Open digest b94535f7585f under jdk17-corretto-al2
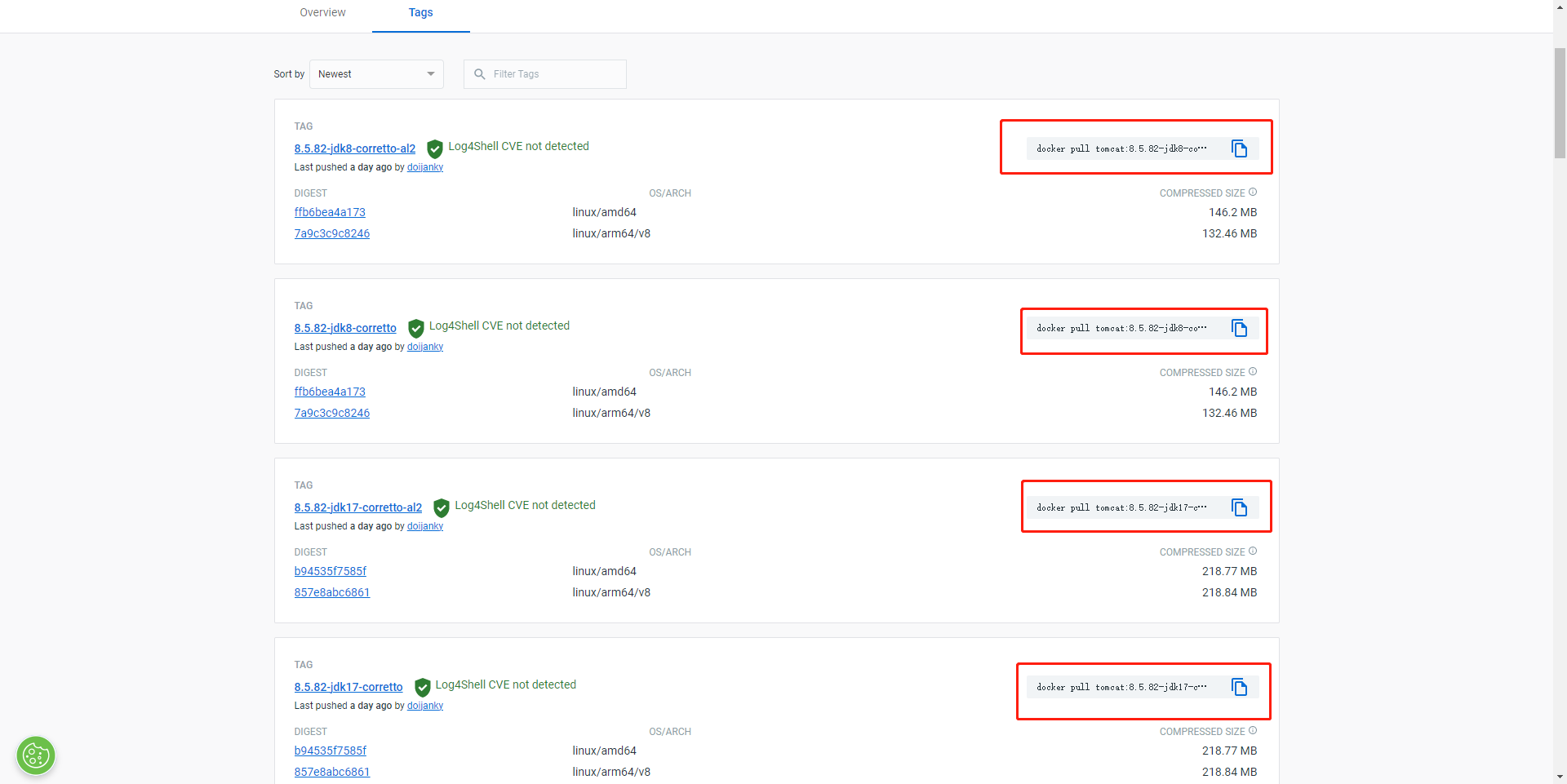Image resolution: width=1567 pixels, height=784 pixels. pyautogui.click(x=331, y=571)
